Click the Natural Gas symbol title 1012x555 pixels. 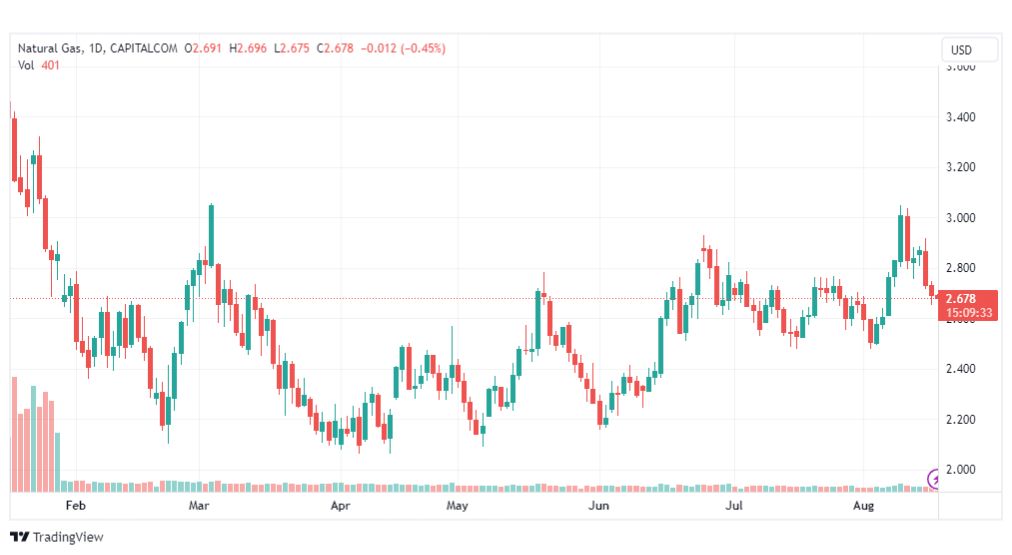pos(50,48)
